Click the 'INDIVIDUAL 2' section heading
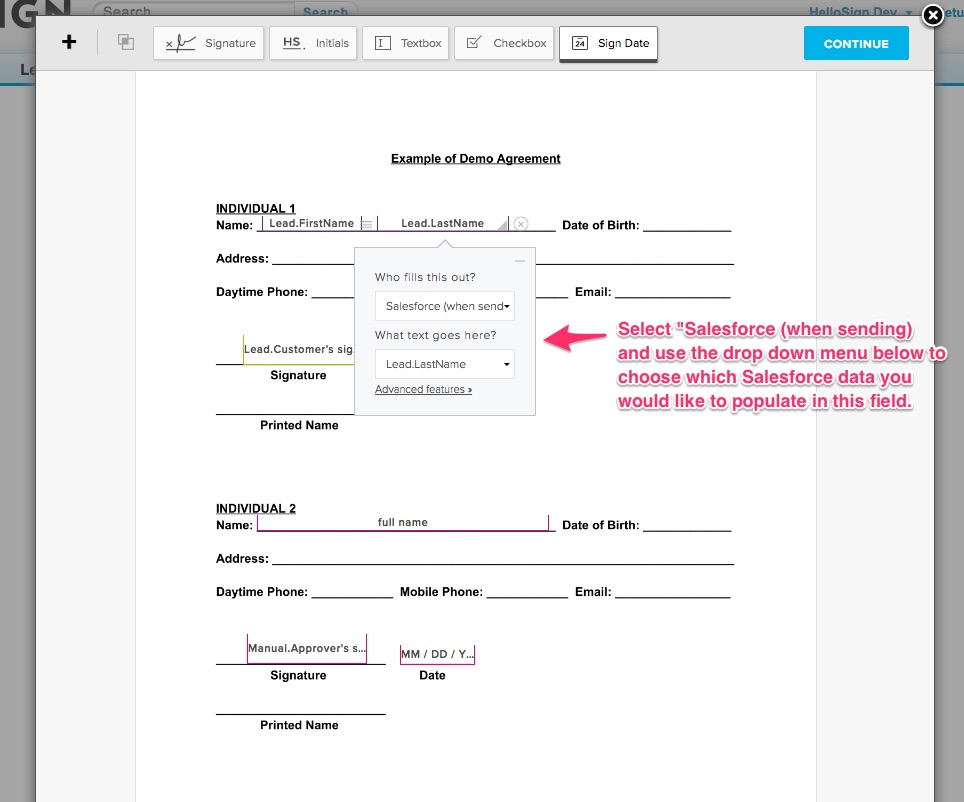 tap(256, 509)
